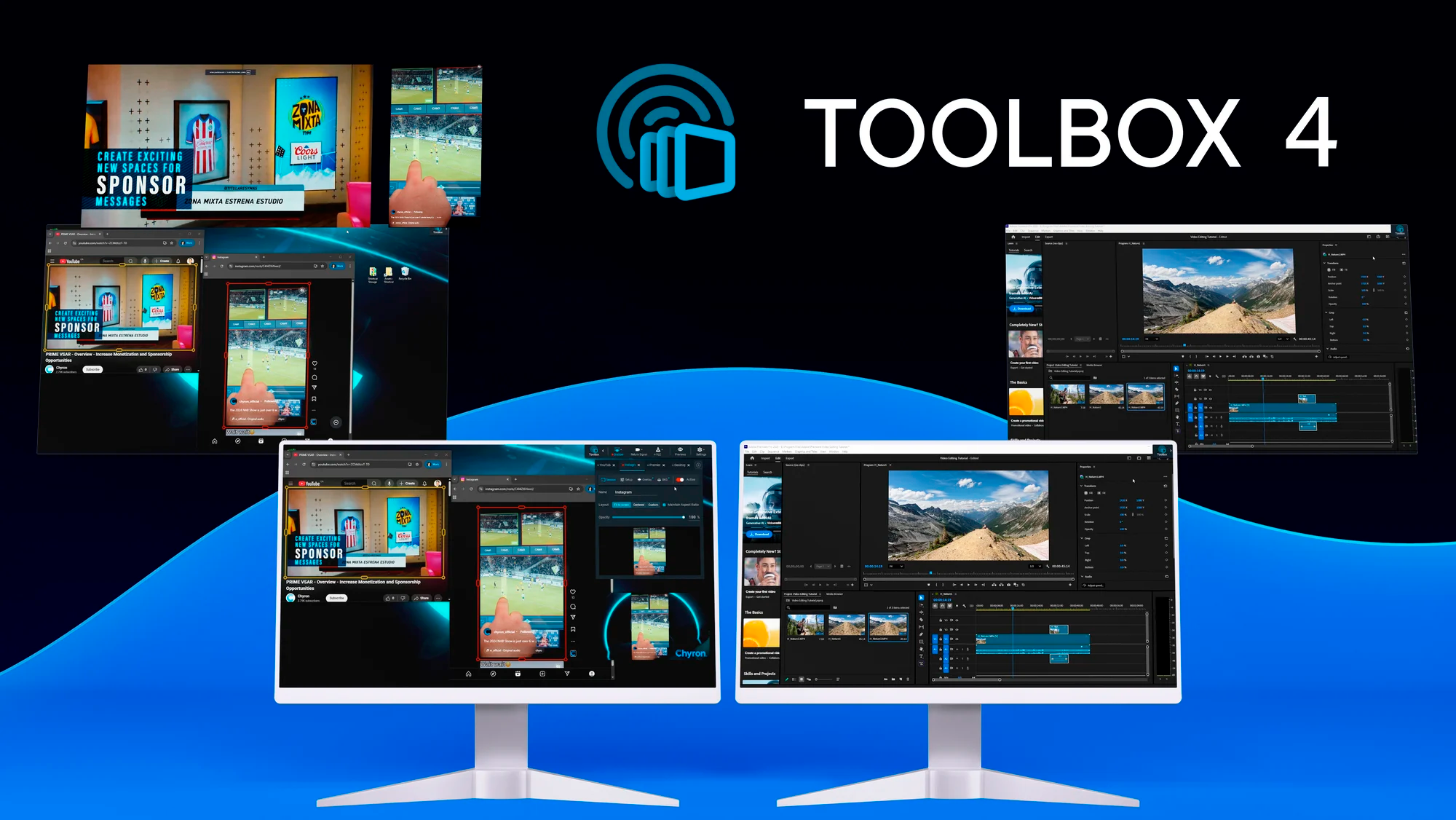Click the Download button in the Learn panel
Viewport: 1456px width, 820px height.
tap(759, 534)
